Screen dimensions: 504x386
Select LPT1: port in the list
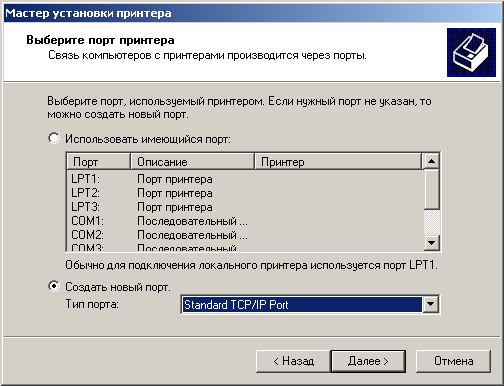(245, 179)
